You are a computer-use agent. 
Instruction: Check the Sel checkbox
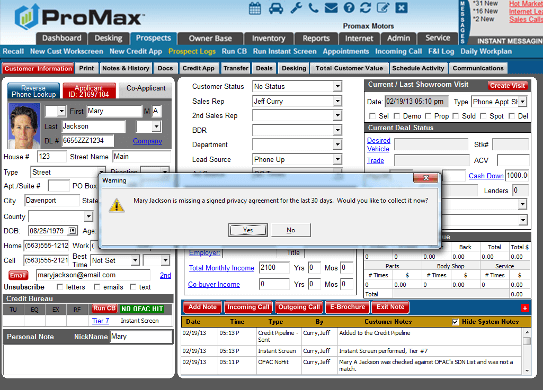coord(372,116)
